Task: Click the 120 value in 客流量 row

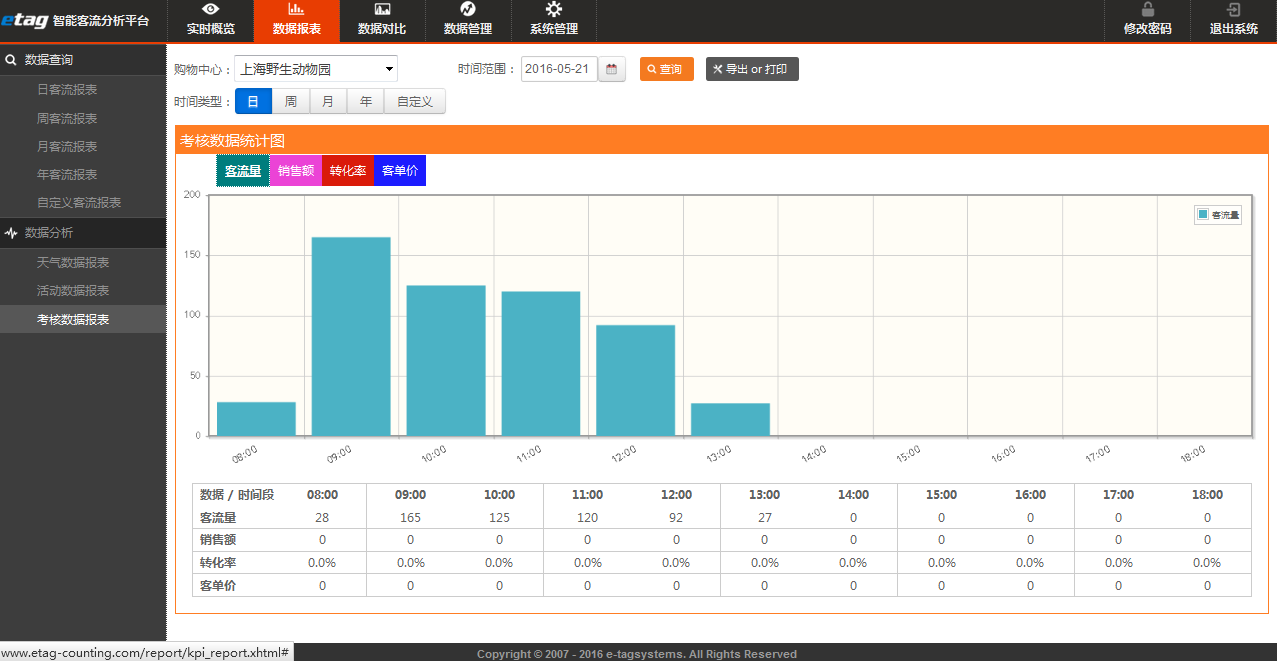Action: 587,518
